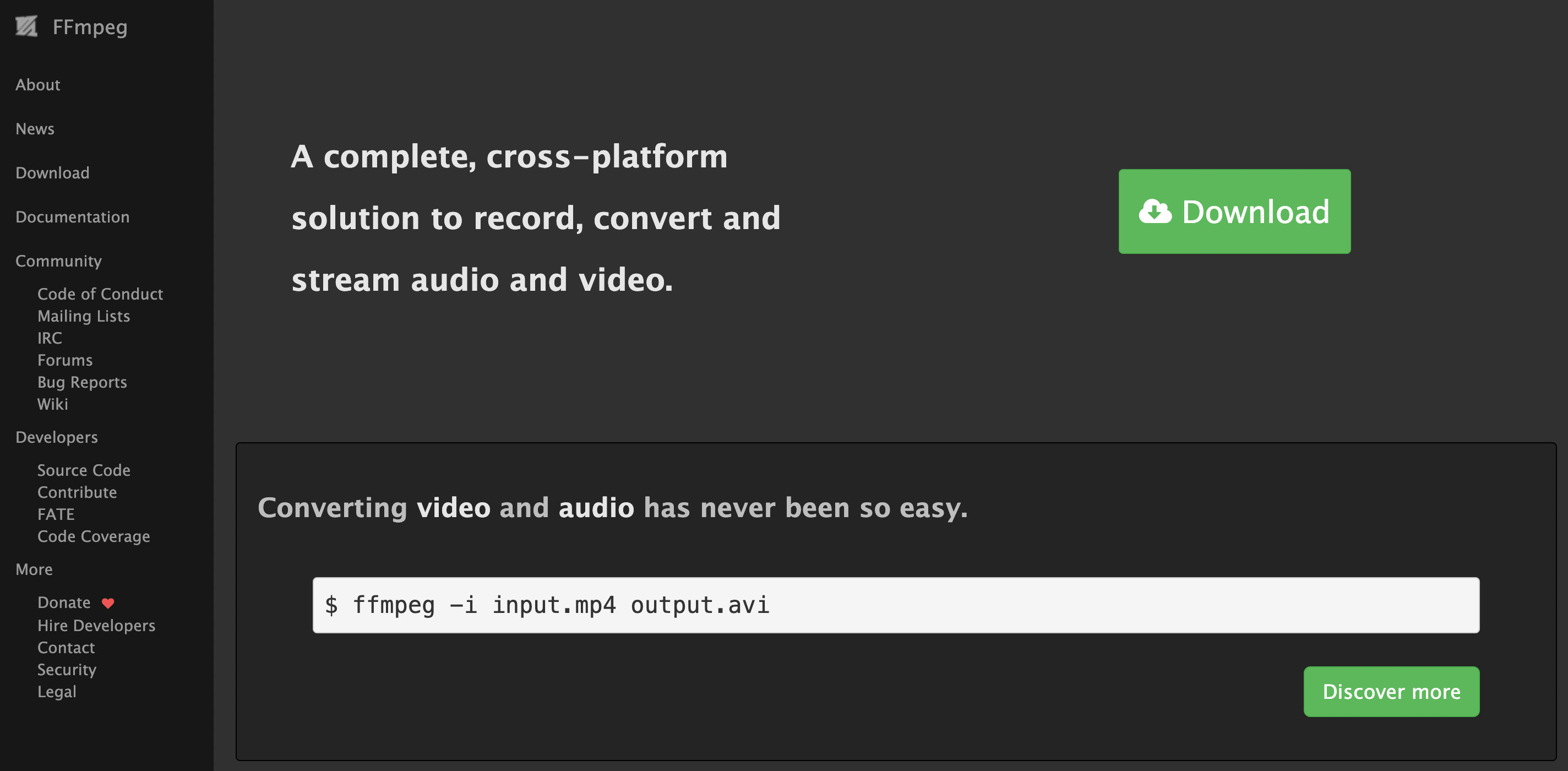Open the Code of Conduct page
The height and width of the screenshot is (771, 1568).
point(100,294)
